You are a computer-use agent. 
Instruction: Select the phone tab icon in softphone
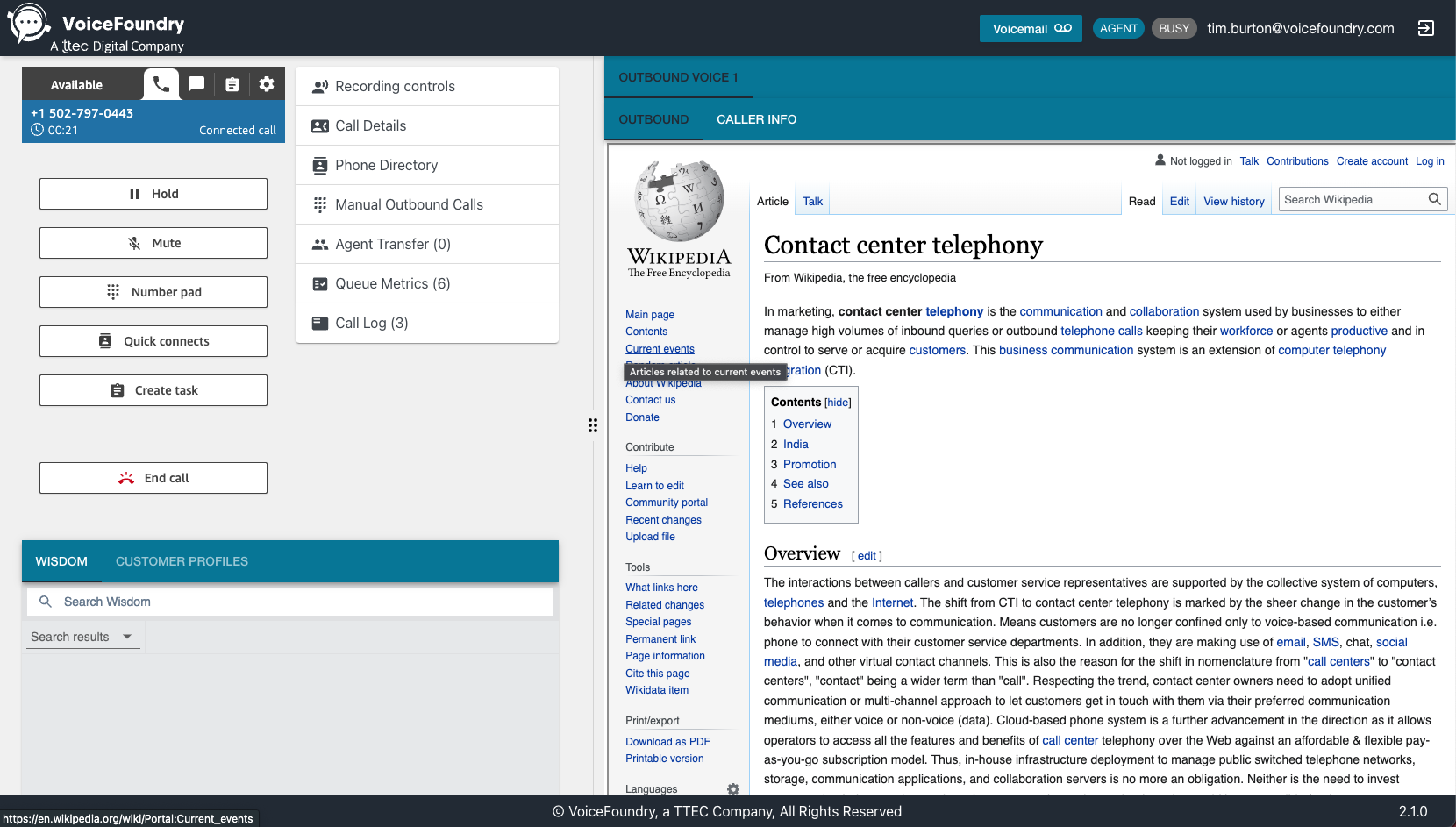pos(161,84)
